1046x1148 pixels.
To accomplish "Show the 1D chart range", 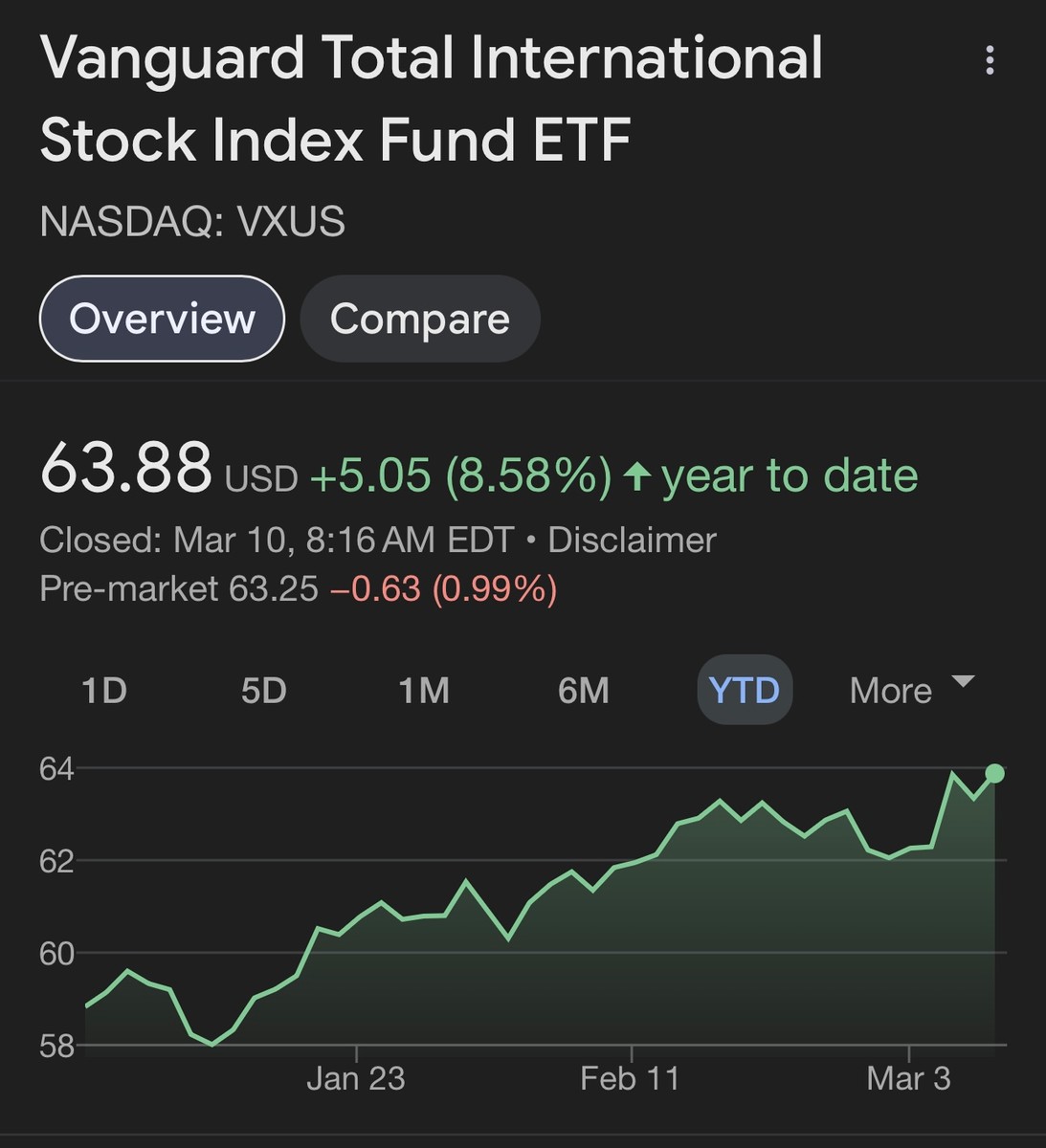I will click(104, 690).
